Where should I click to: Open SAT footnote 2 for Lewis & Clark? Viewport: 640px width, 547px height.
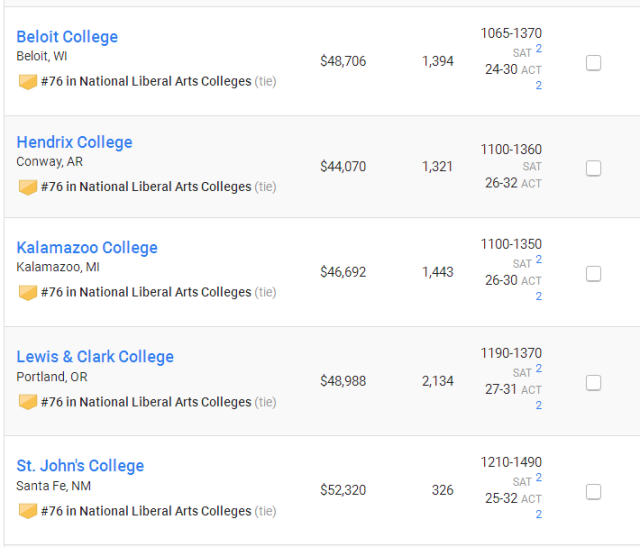click(x=539, y=368)
